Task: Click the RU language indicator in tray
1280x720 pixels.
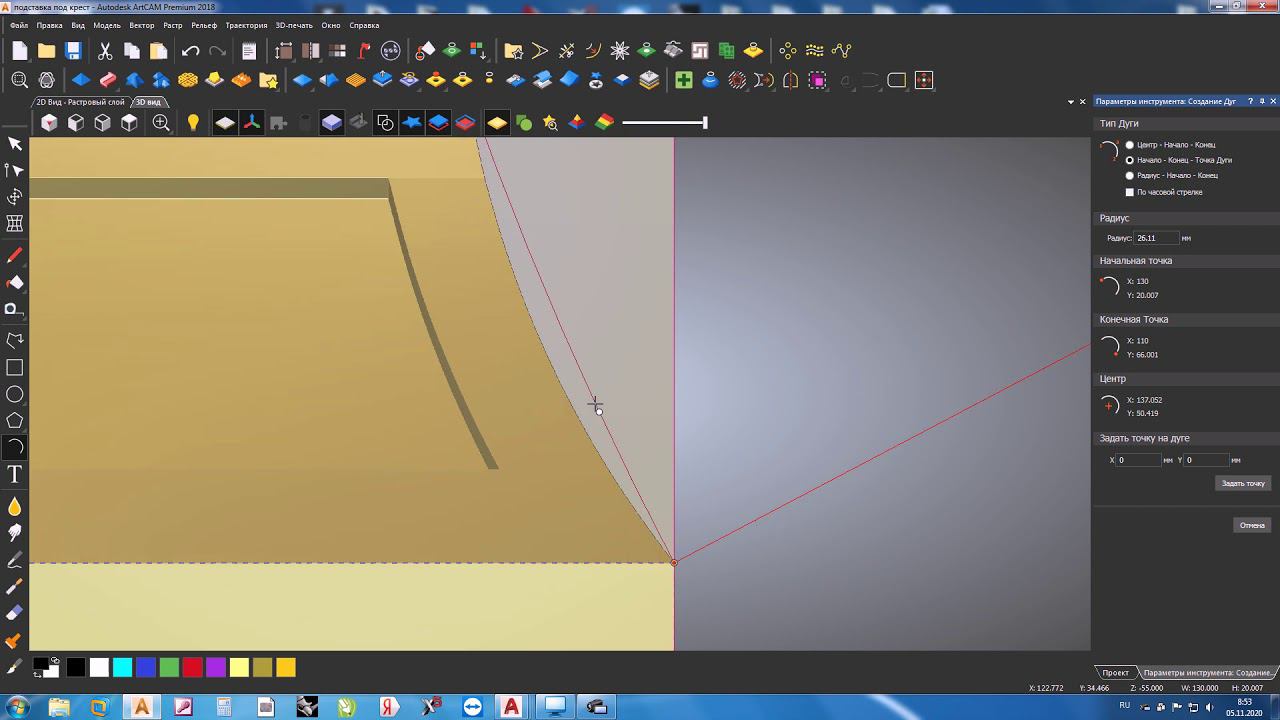Action: click(1125, 705)
